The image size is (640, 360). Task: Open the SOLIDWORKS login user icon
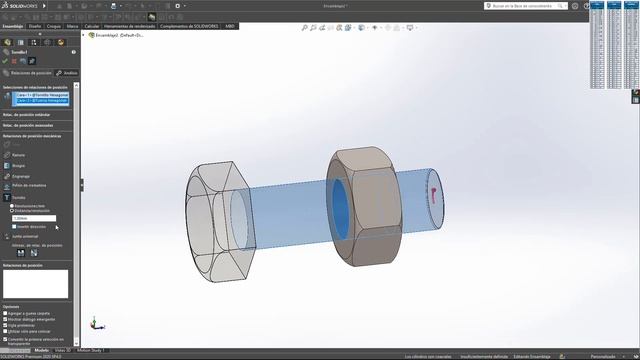(575, 6)
